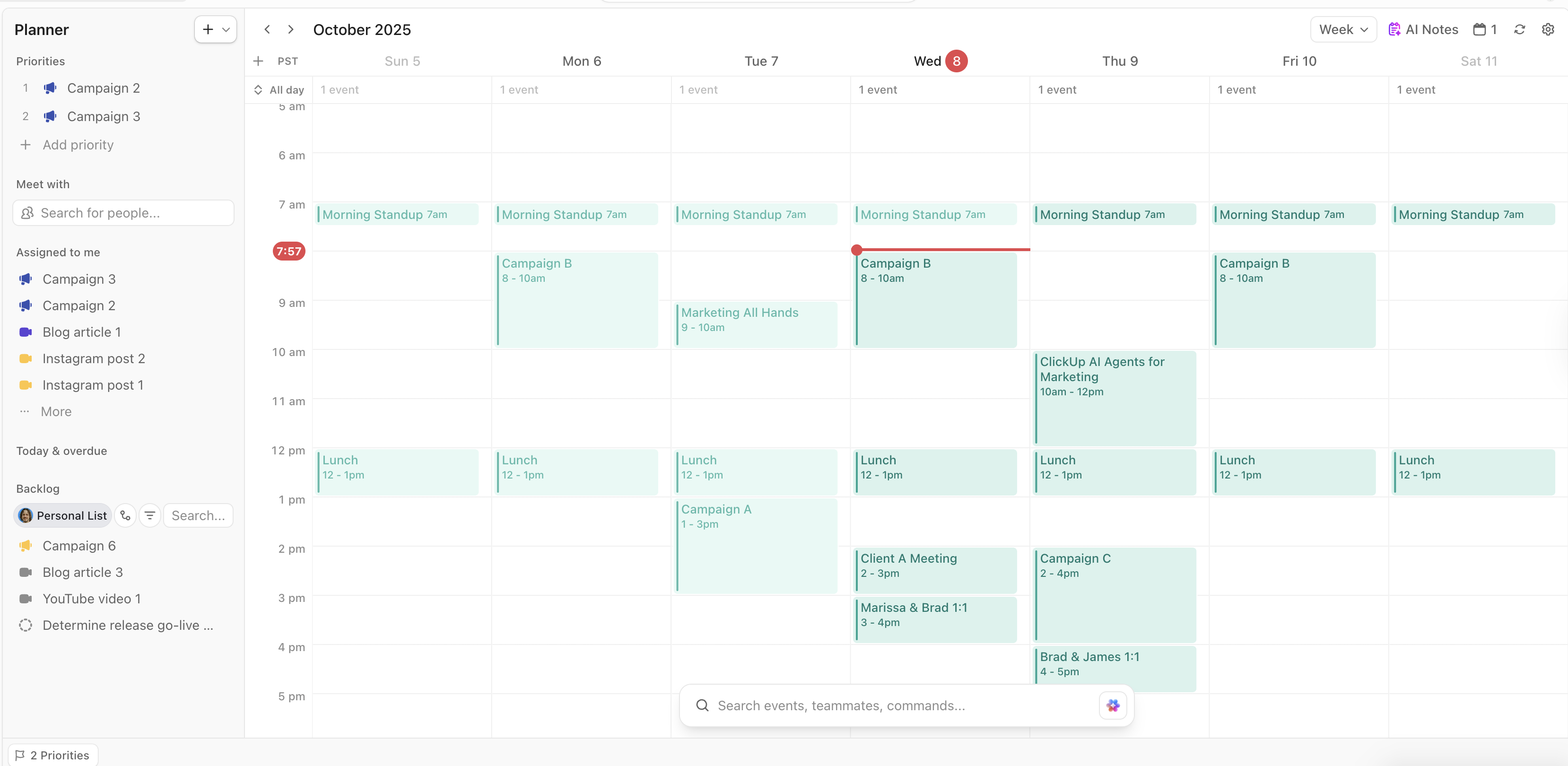
Task: Collapse the All day row
Action: (258, 89)
